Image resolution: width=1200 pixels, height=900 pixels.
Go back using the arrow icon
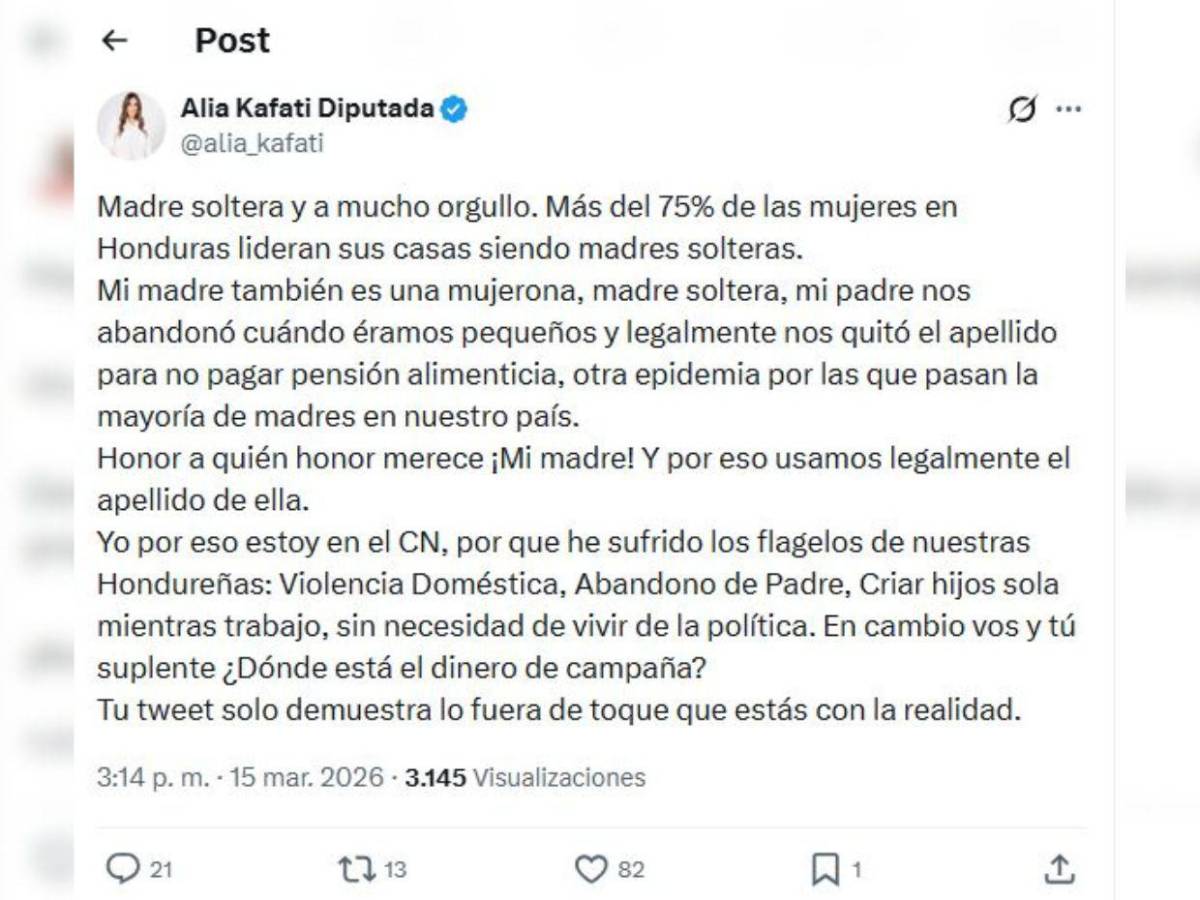tap(114, 41)
